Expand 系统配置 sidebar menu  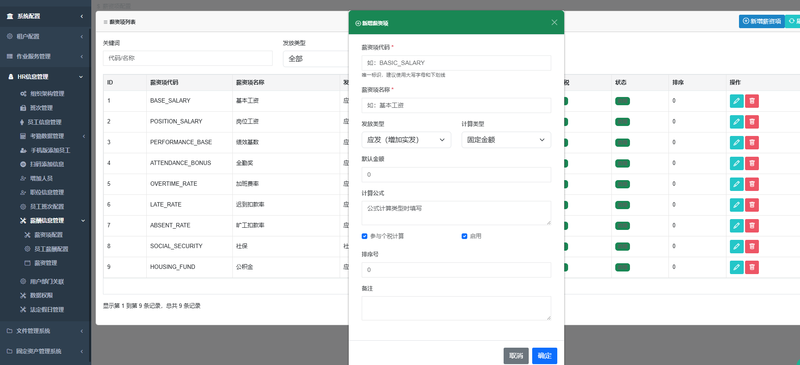(x=45, y=16)
